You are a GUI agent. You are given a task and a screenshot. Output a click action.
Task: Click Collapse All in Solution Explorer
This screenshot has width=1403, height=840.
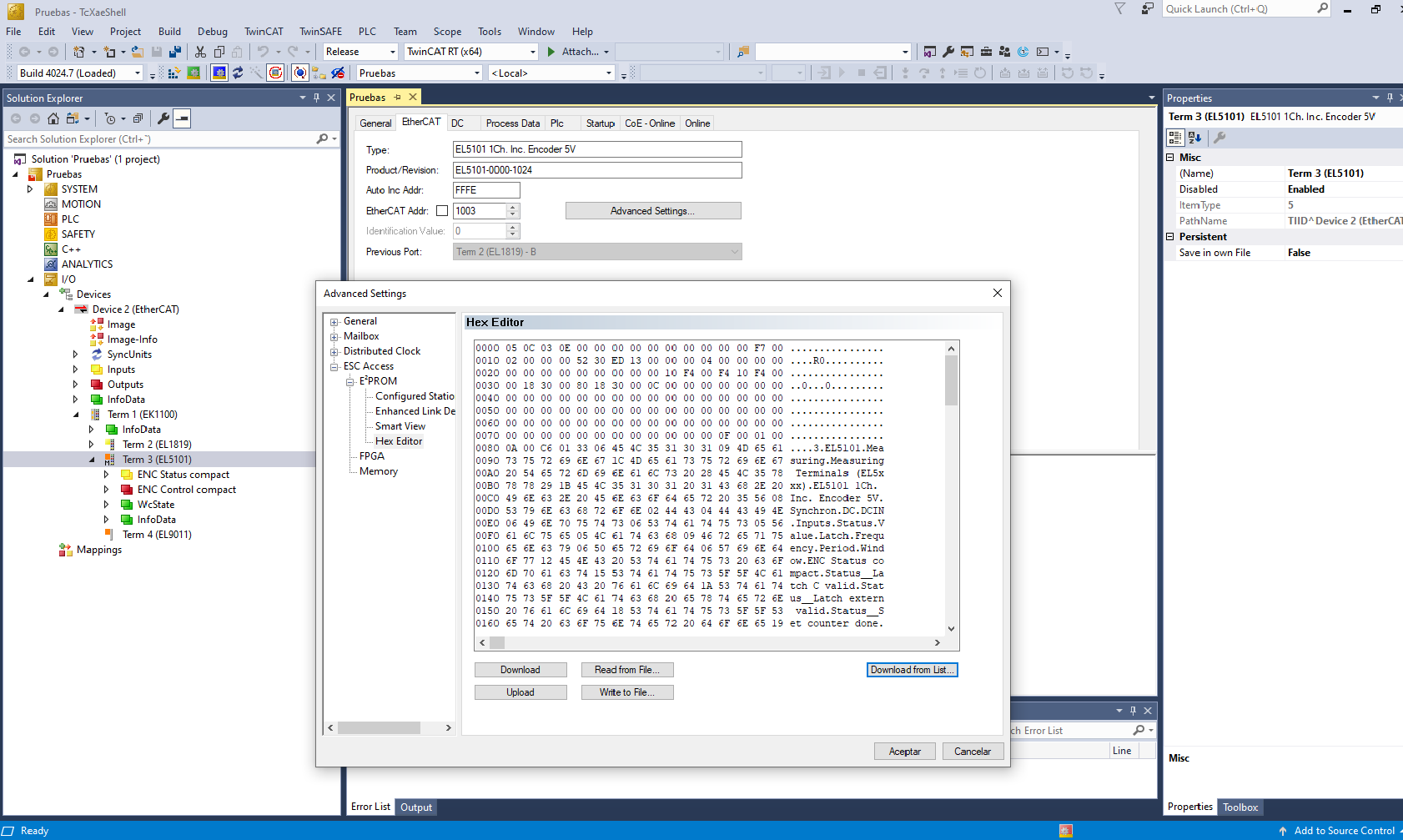tap(138, 118)
